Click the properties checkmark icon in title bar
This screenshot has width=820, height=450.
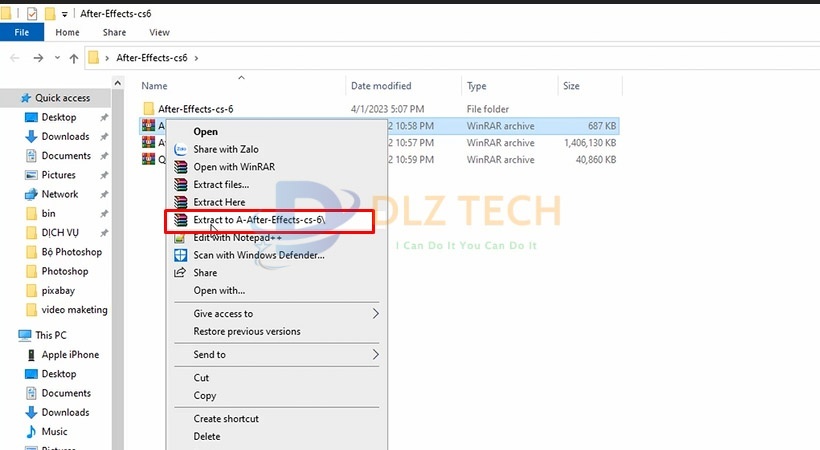tap(32, 14)
